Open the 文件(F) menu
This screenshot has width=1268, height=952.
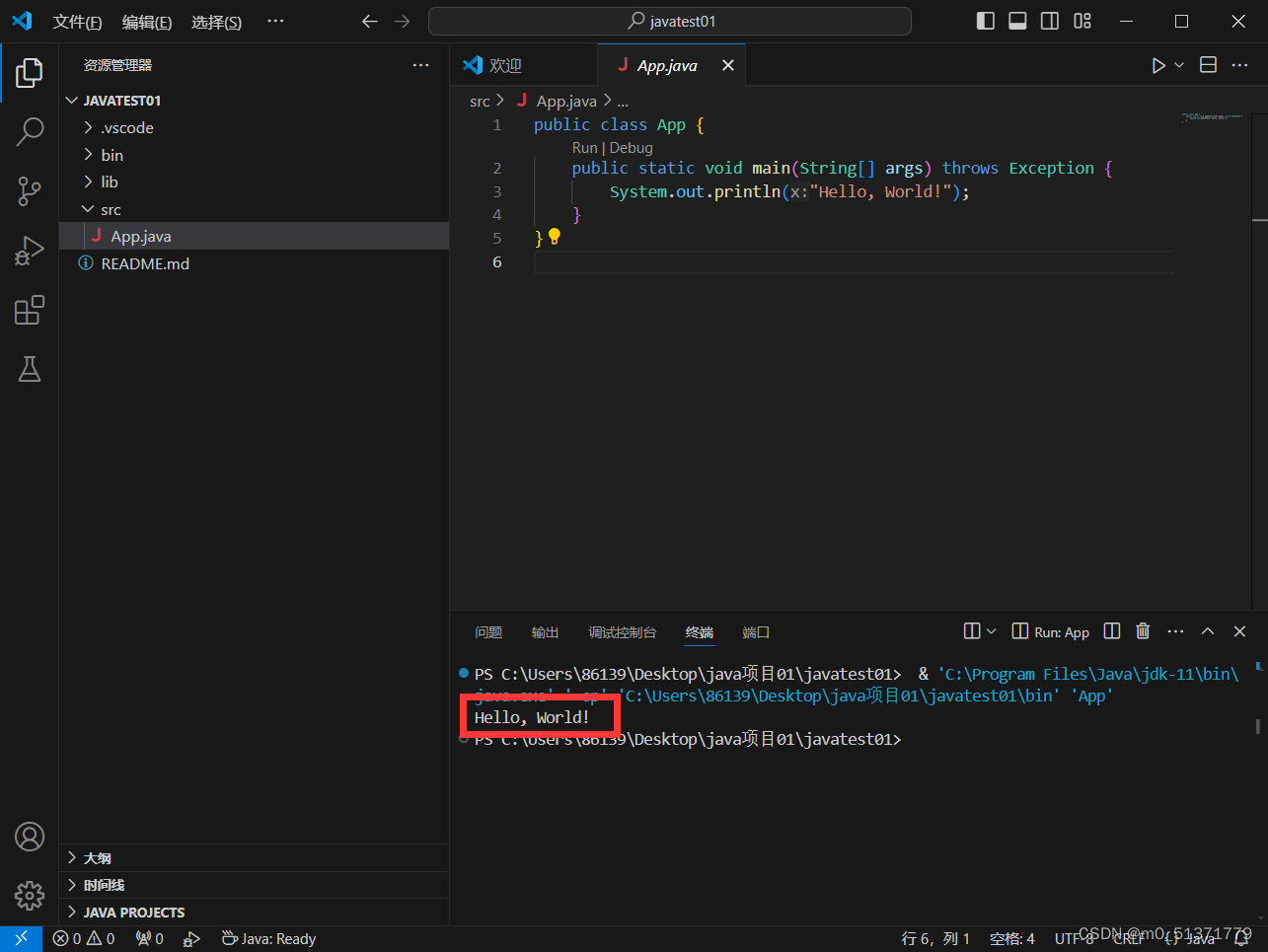(x=77, y=22)
